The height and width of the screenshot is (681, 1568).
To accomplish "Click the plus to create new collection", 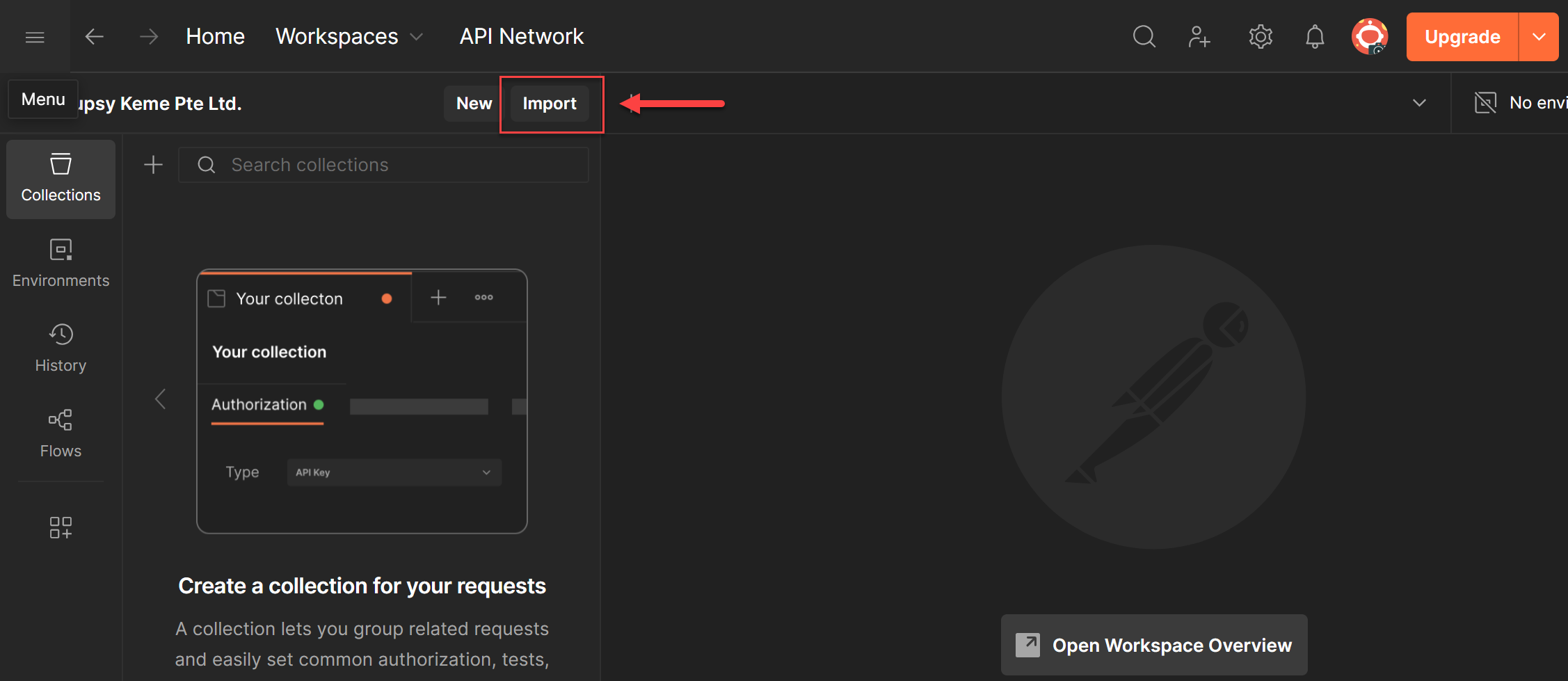I will click(153, 165).
